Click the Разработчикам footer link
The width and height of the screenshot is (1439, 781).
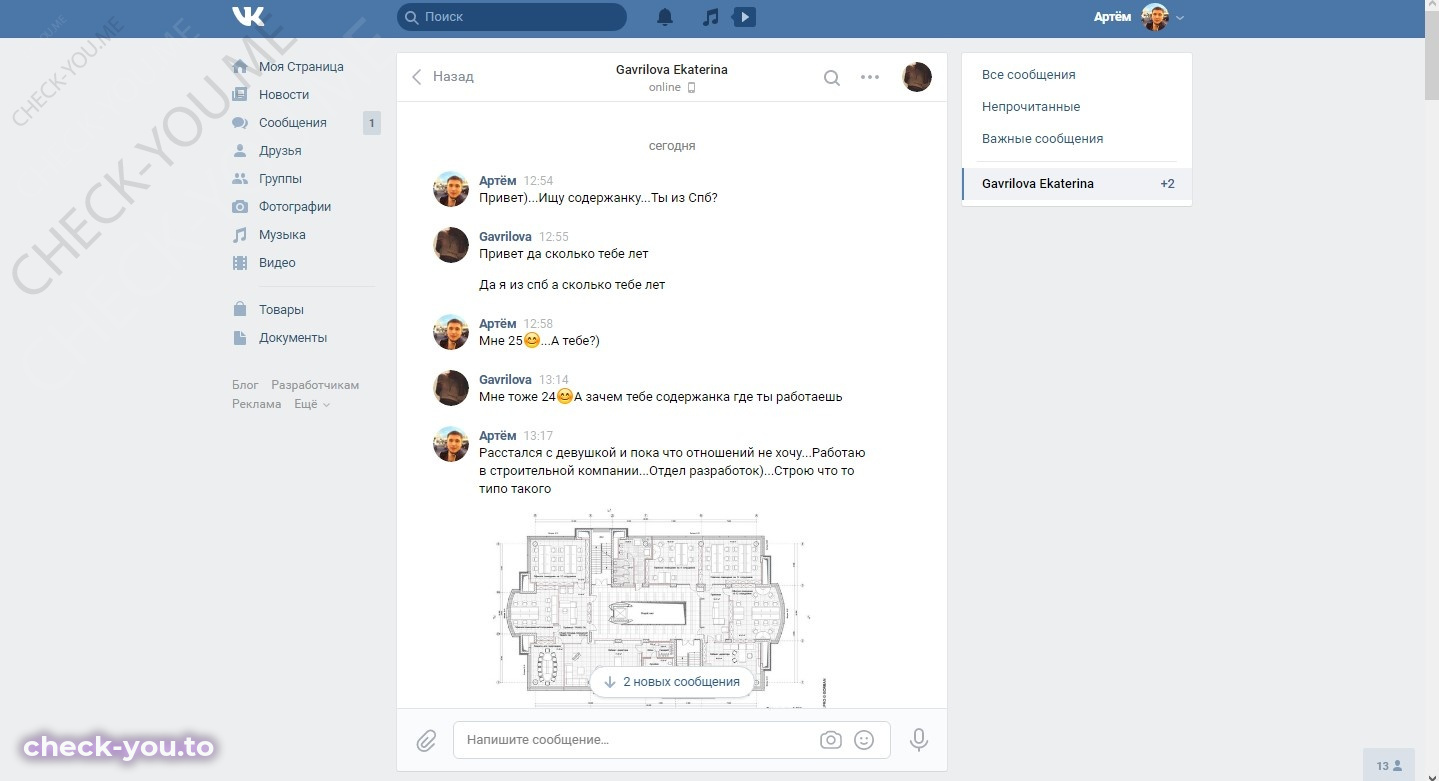pos(315,385)
